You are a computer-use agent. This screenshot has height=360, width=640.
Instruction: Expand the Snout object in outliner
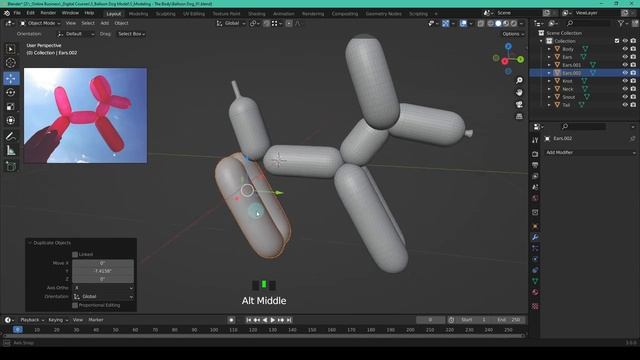[549, 97]
